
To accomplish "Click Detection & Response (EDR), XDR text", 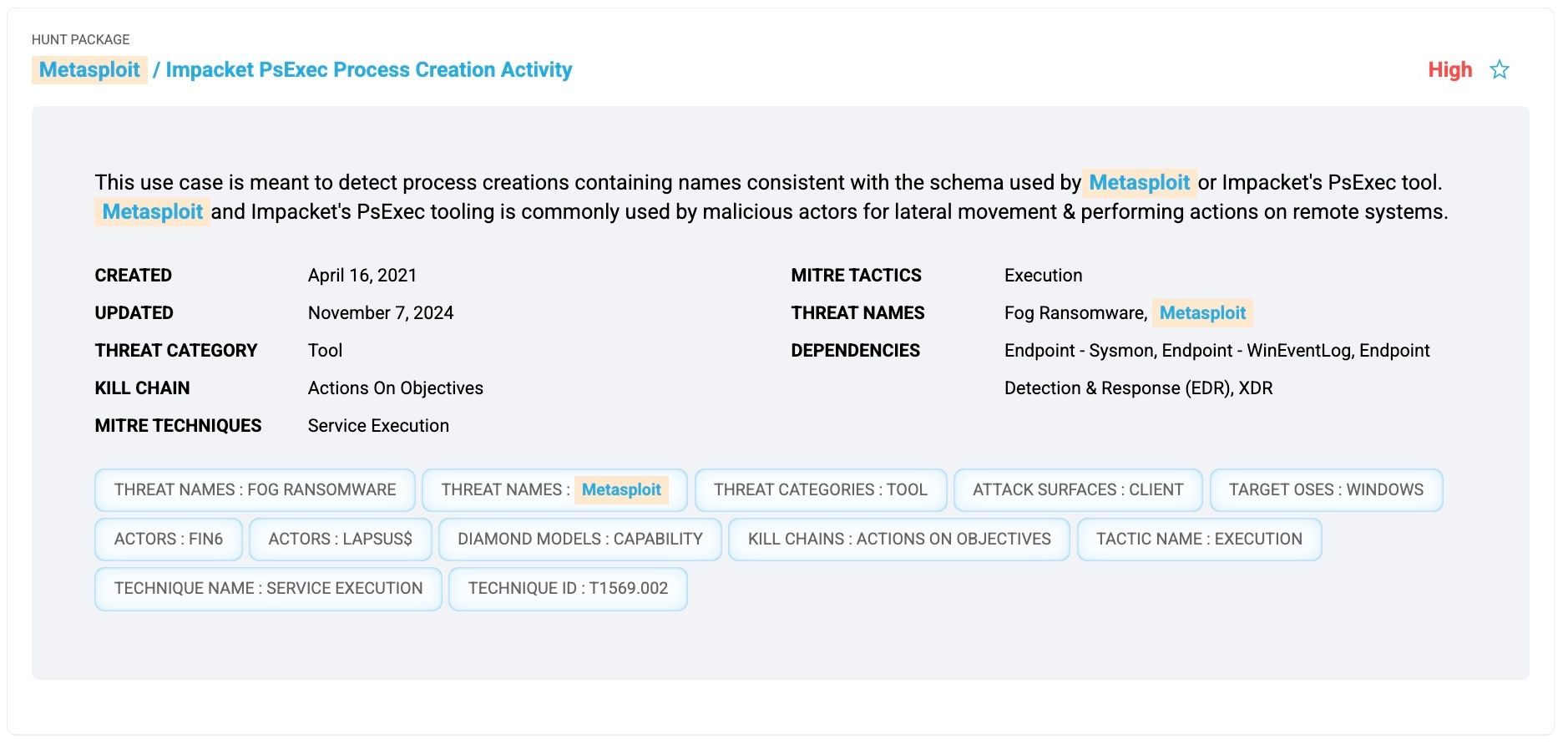I will [x=1138, y=388].
